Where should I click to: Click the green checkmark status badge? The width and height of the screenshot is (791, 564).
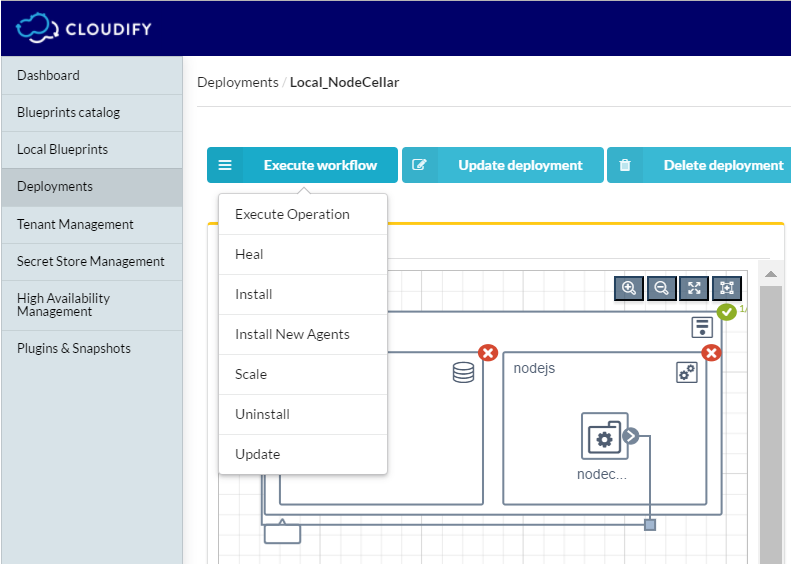[x=726, y=312]
